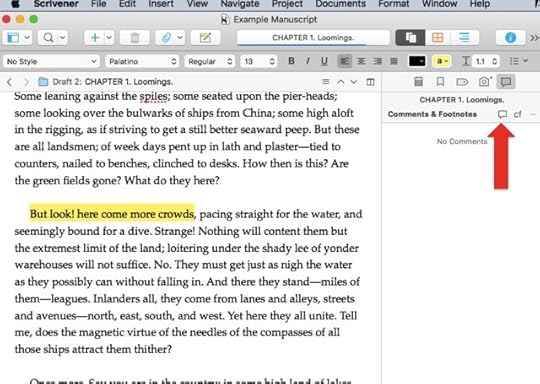This screenshot has height=384, width=540.
Task: Toggle underline formatting
Action: coord(324,61)
